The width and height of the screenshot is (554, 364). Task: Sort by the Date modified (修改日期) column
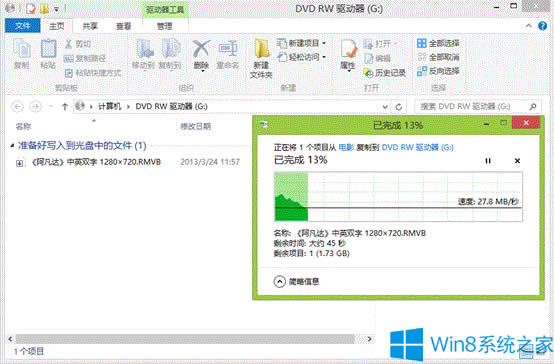tap(196, 127)
